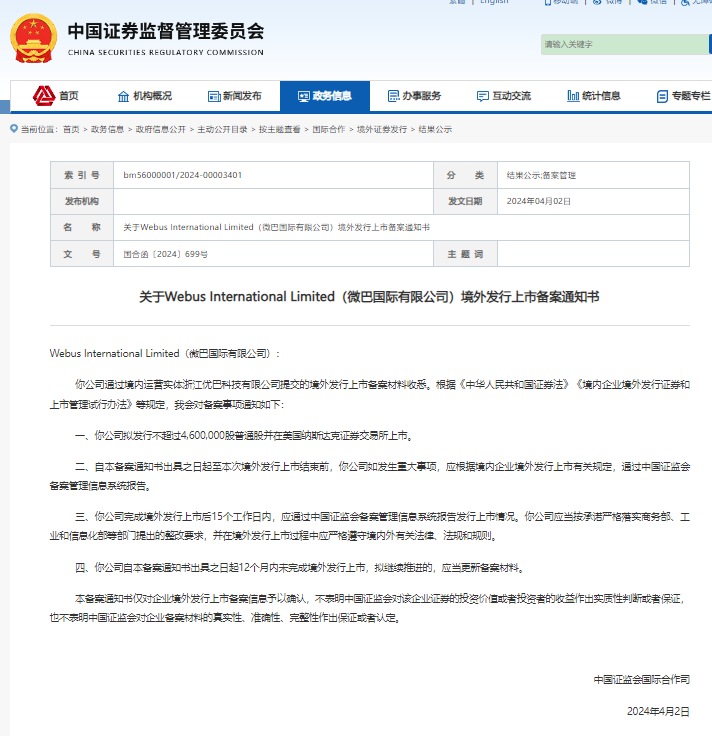Image resolution: width=712 pixels, height=736 pixels.
Task: Go to 境外证券发行 breadcrumb link
Action: [x=382, y=129]
